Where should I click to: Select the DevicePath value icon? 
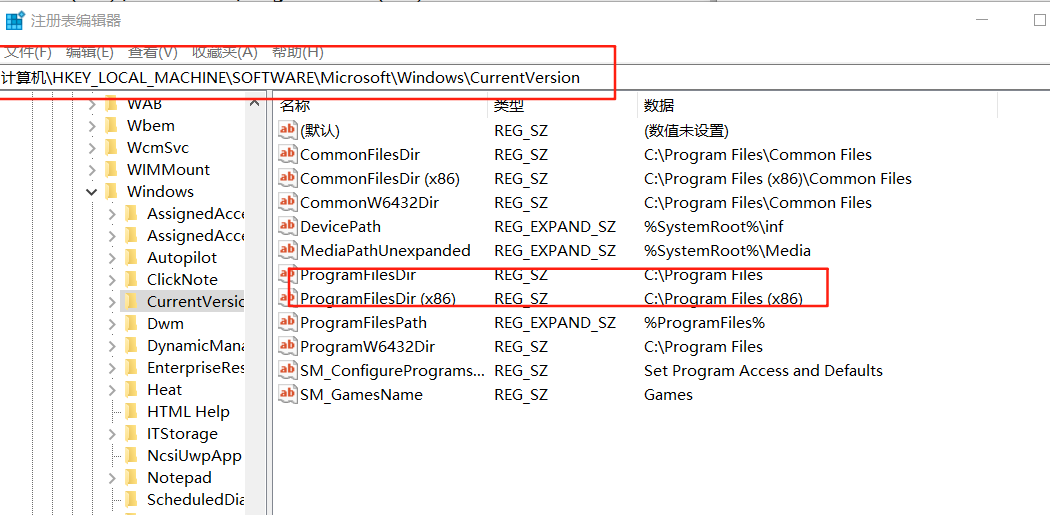pyautogui.click(x=287, y=226)
